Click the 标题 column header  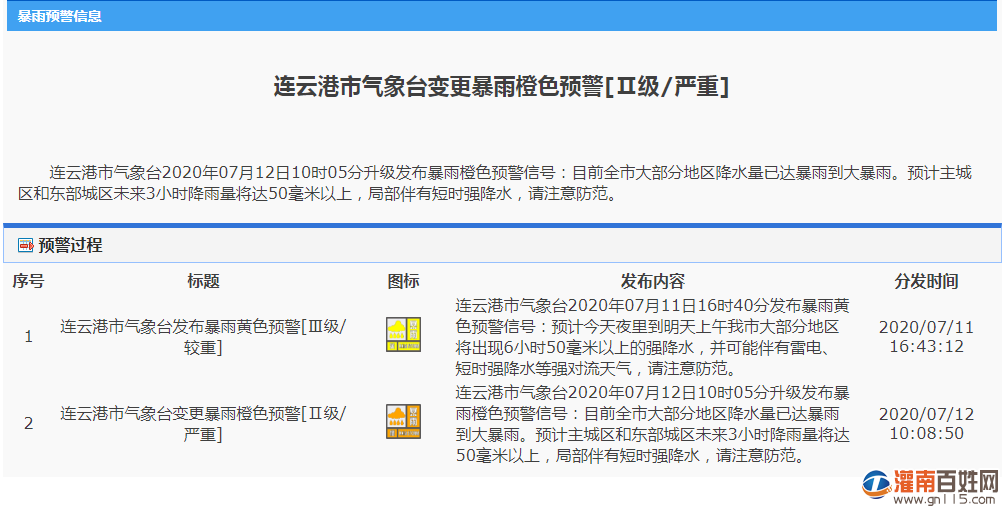click(203, 281)
